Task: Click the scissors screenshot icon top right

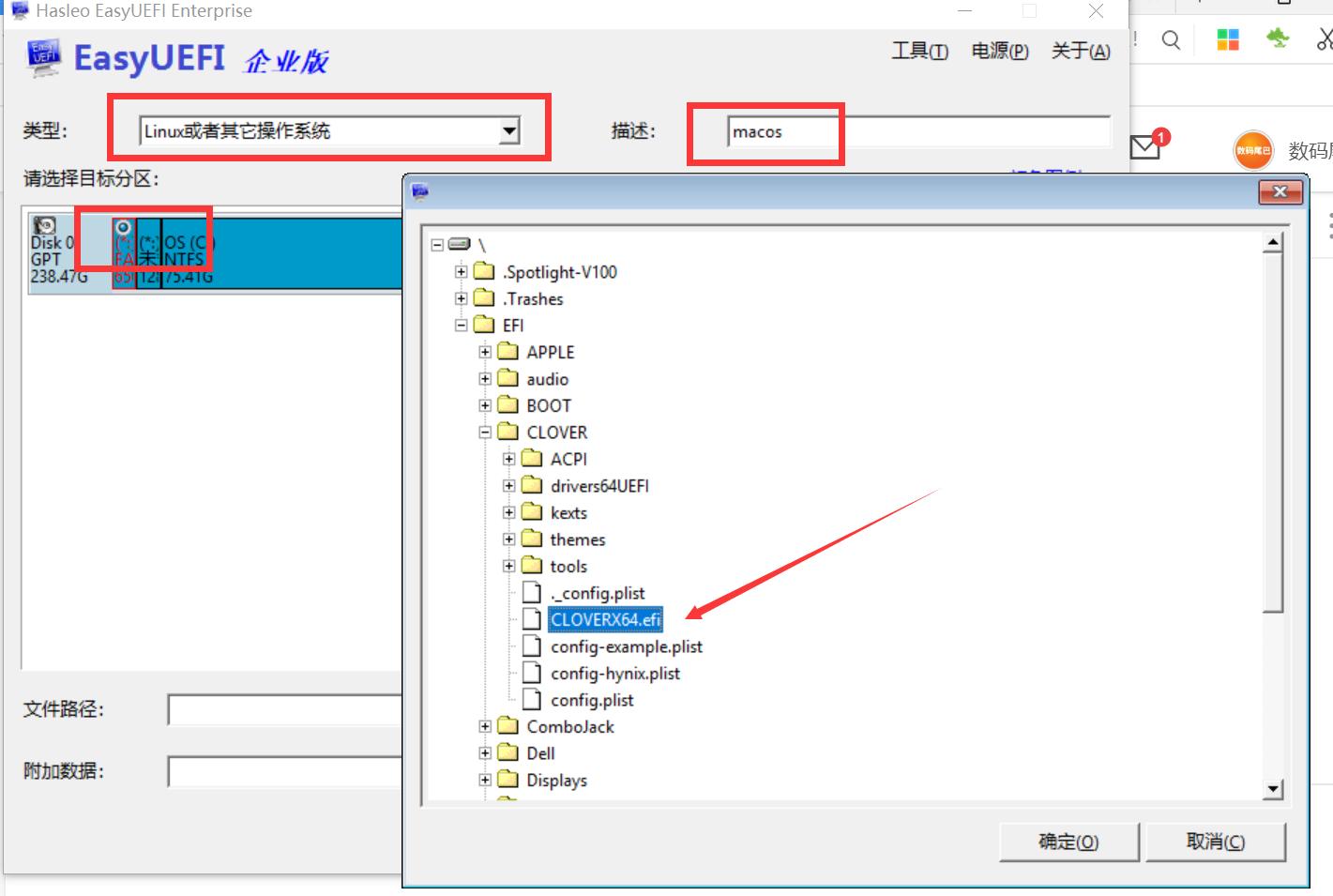Action: [x=1323, y=40]
